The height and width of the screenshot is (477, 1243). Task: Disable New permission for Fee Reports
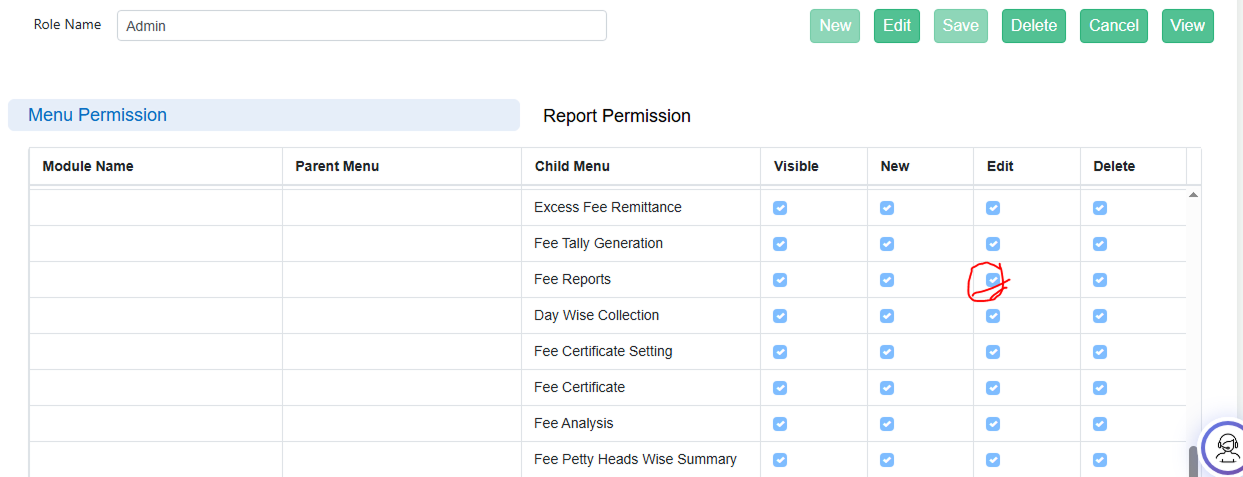point(887,280)
